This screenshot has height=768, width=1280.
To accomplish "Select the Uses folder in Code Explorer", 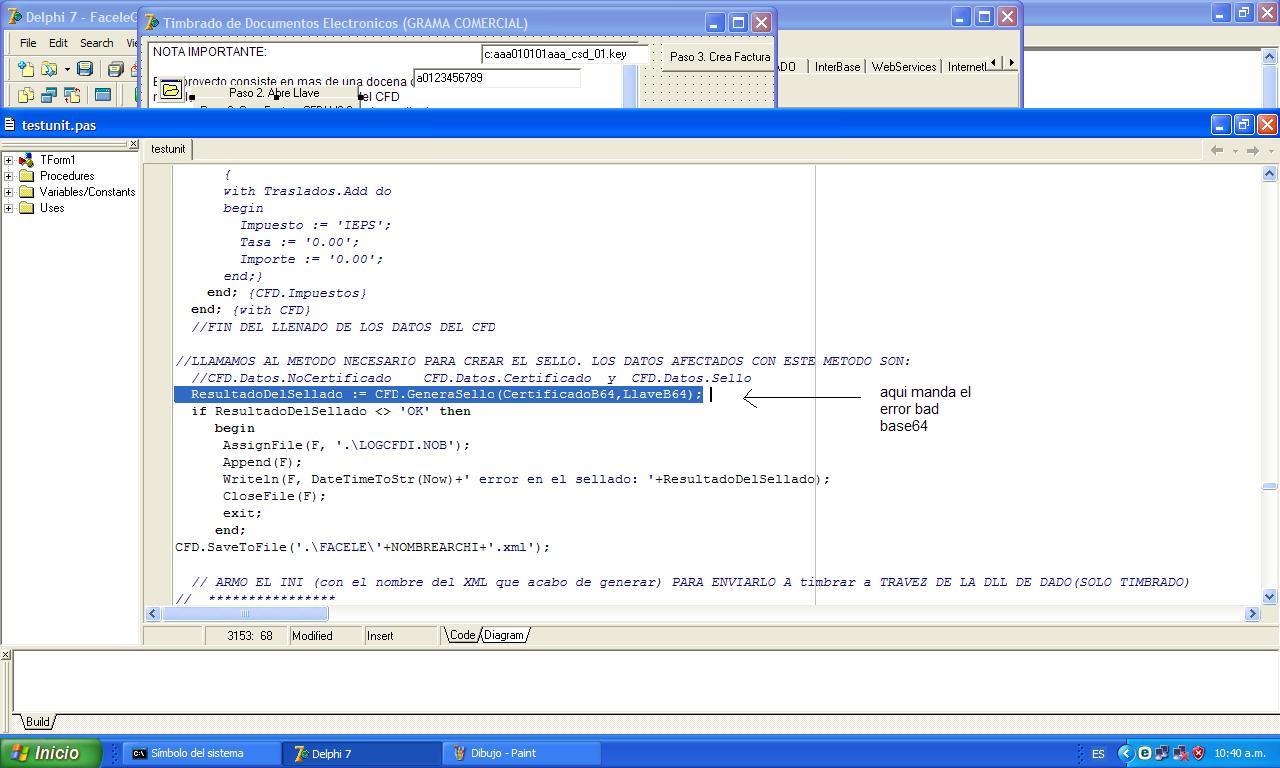I will 52,208.
